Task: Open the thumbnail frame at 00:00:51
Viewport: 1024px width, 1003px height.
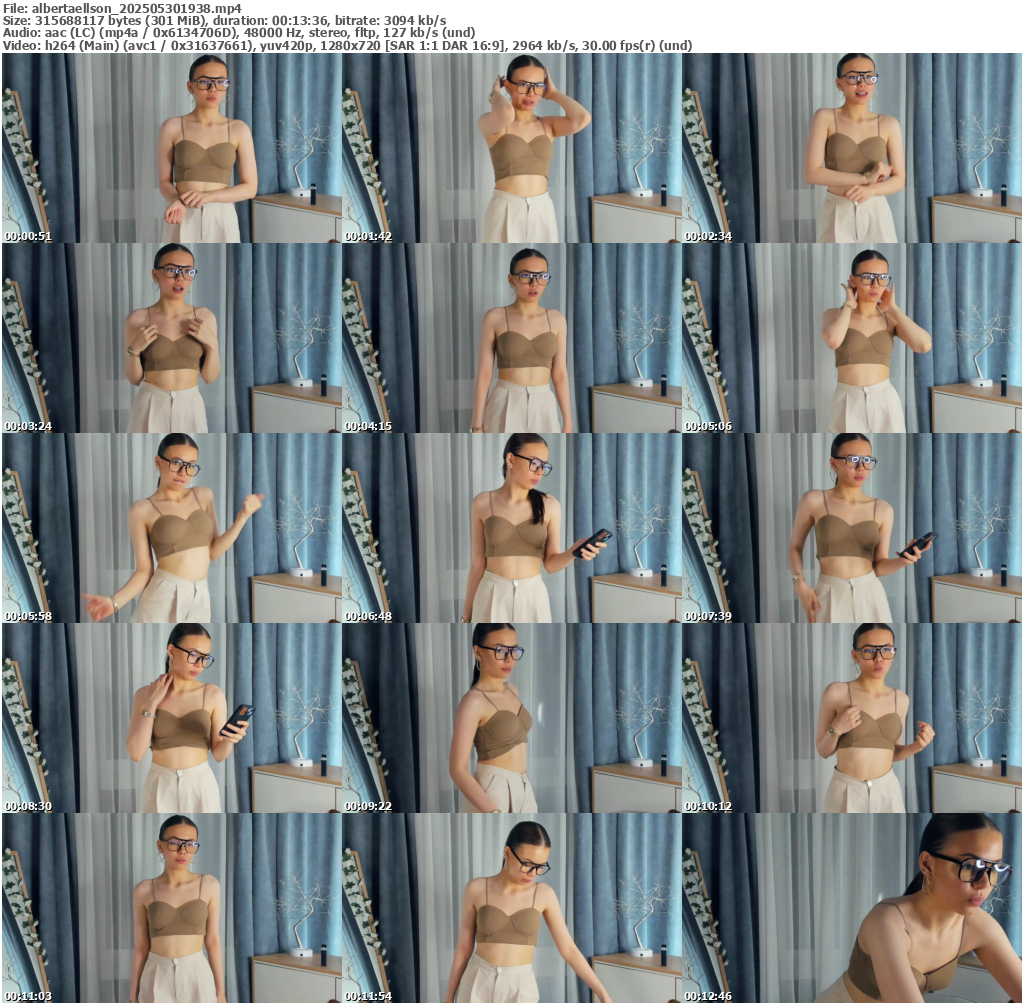Action: point(171,148)
